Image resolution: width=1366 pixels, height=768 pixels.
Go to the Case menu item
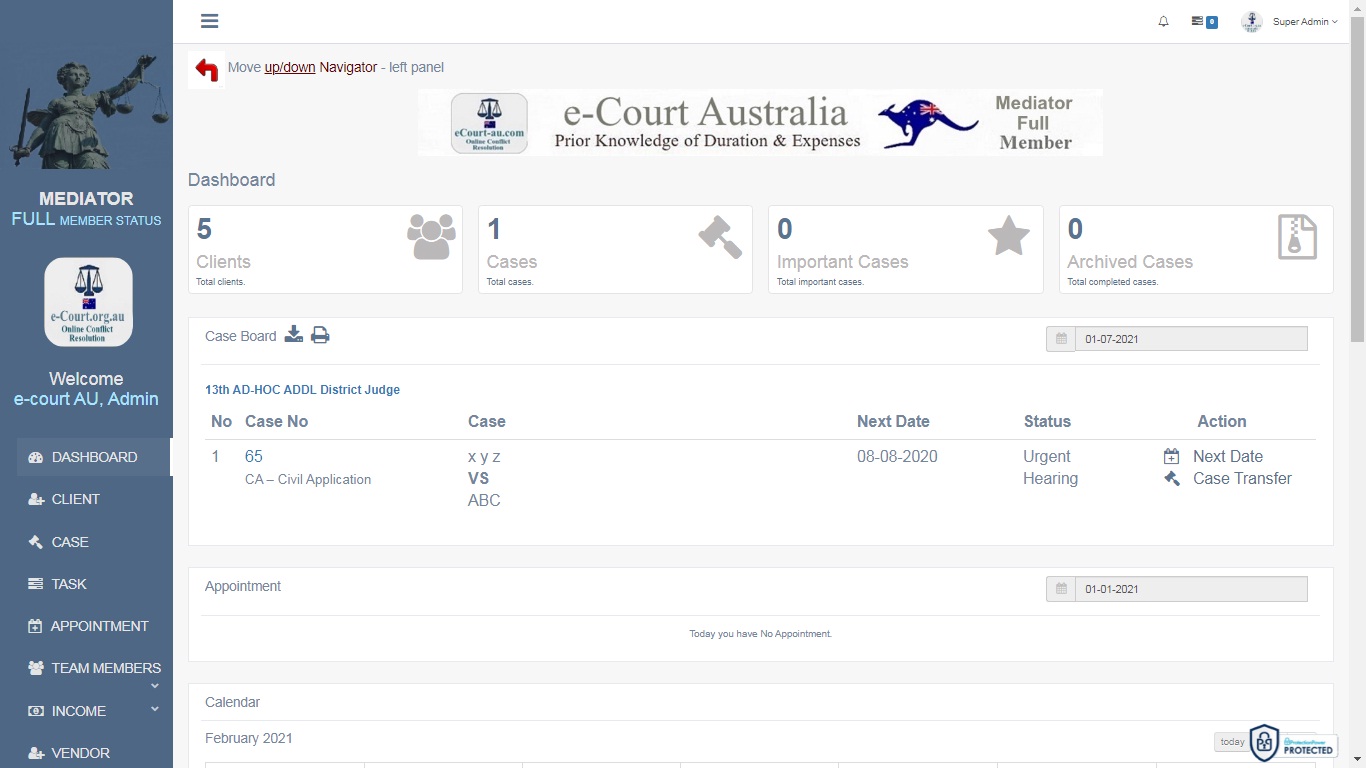tap(70, 542)
